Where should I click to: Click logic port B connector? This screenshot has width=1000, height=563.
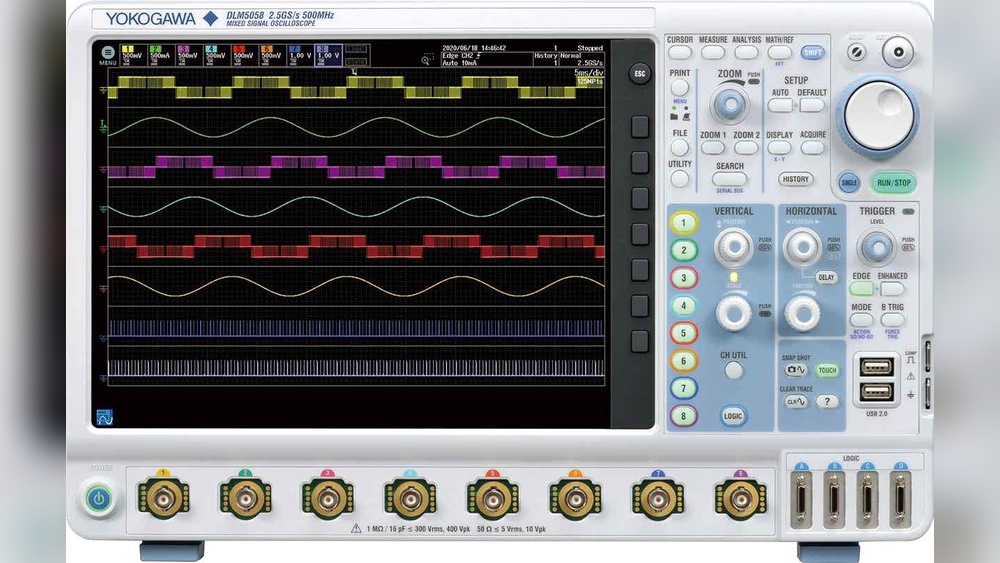point(834,499)
